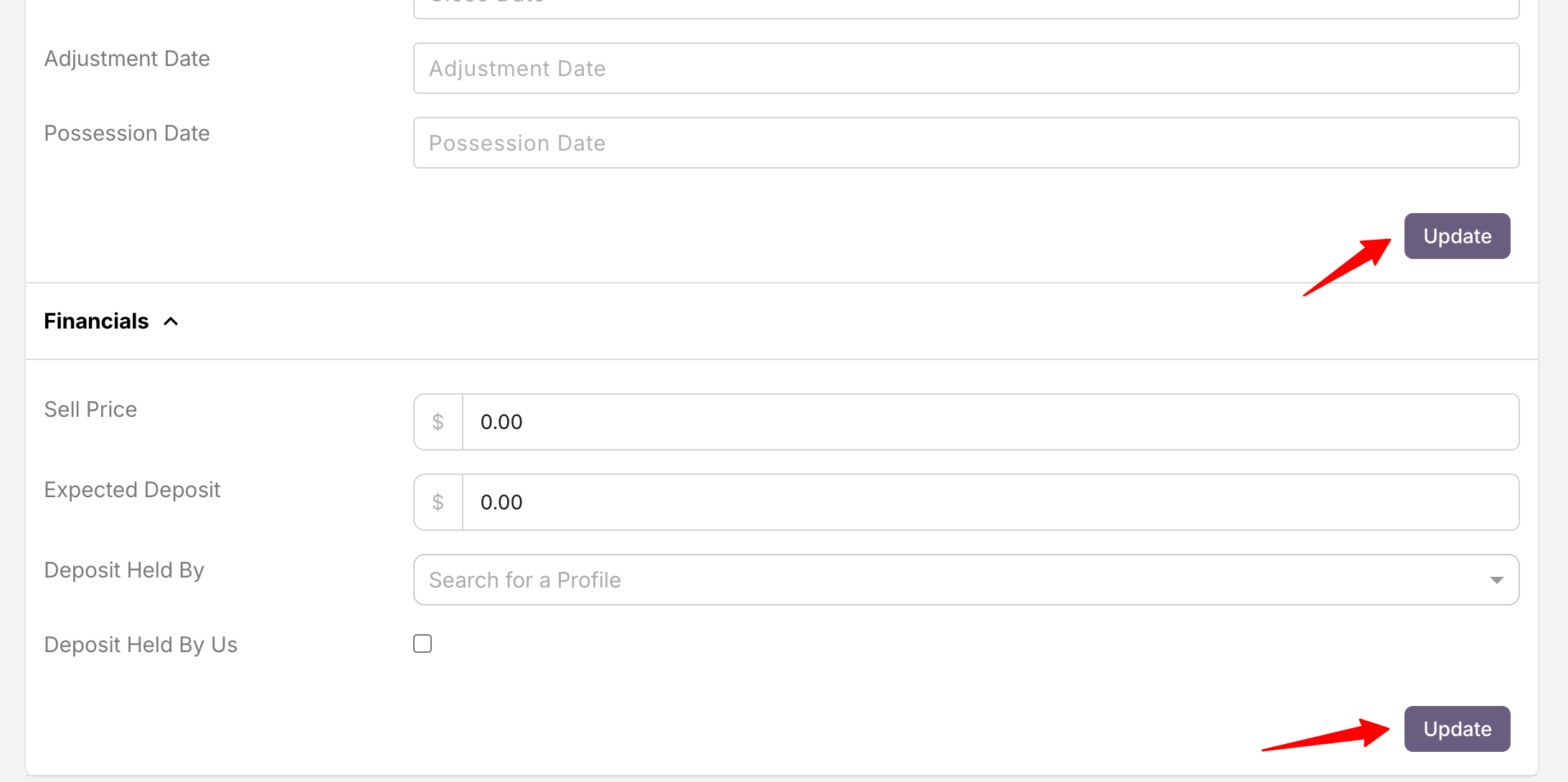Check the Deposit Held By Us checkbox
This screenshot has height=782, width=1568.
pyautogui.click(x=422, y=644)
